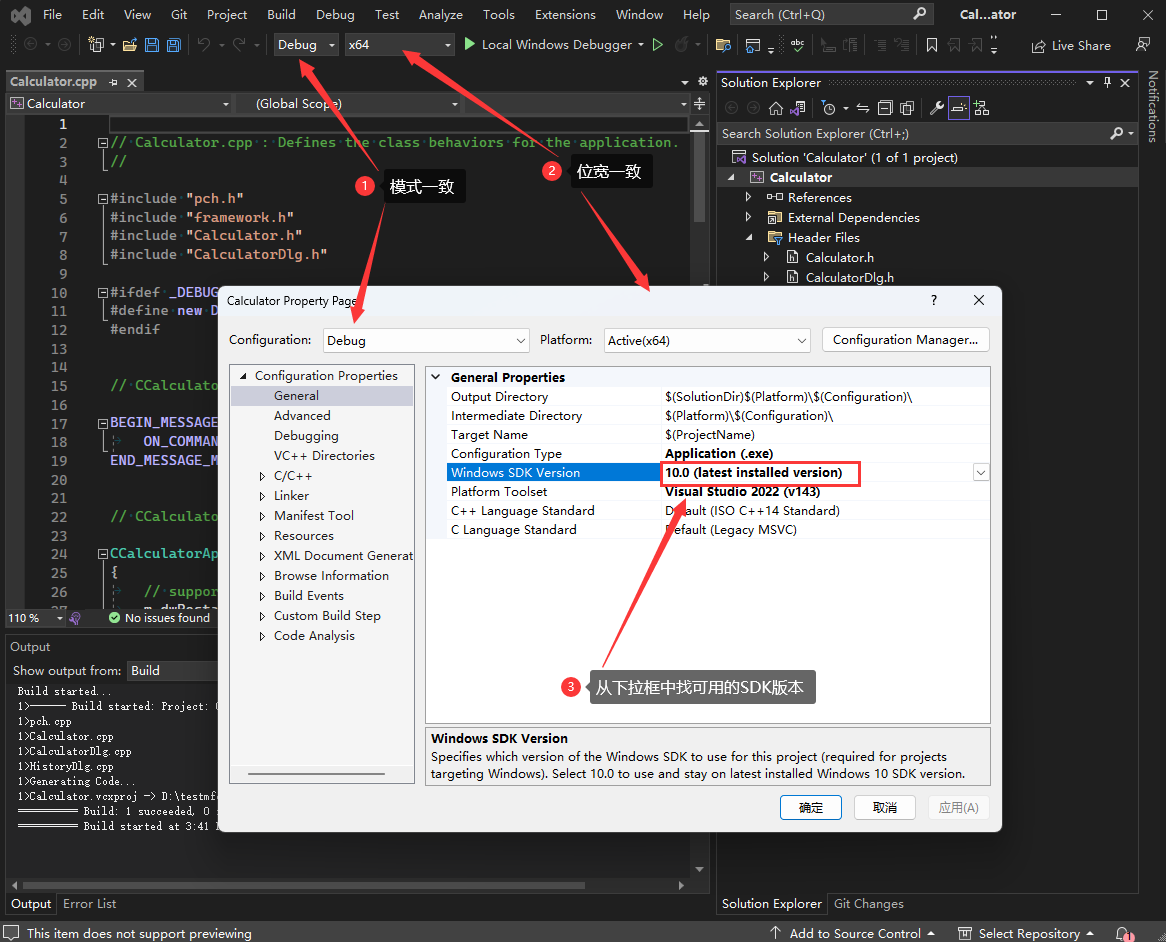Image resolution: width=1166 pixels, height=942 pixels.
Task: Select Platform Toolset property row
Action: click(718, 491)
